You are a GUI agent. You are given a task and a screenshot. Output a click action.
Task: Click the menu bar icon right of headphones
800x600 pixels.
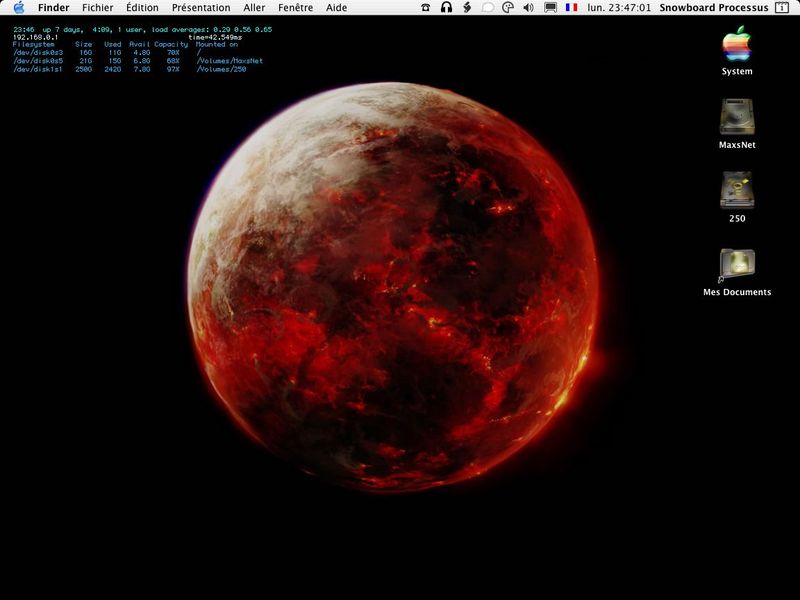coord(467,8)
